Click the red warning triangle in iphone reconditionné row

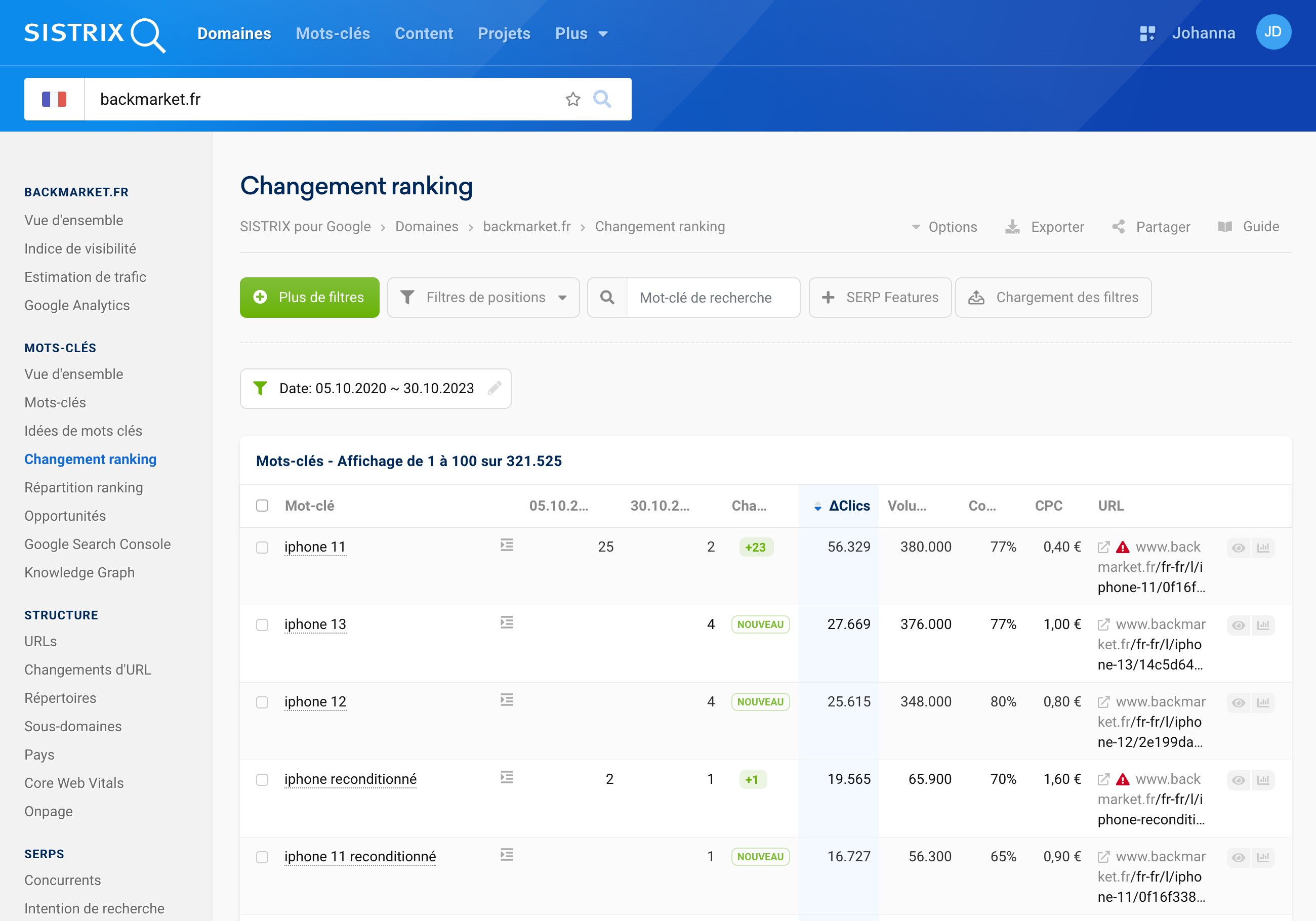coord(1123,779)
